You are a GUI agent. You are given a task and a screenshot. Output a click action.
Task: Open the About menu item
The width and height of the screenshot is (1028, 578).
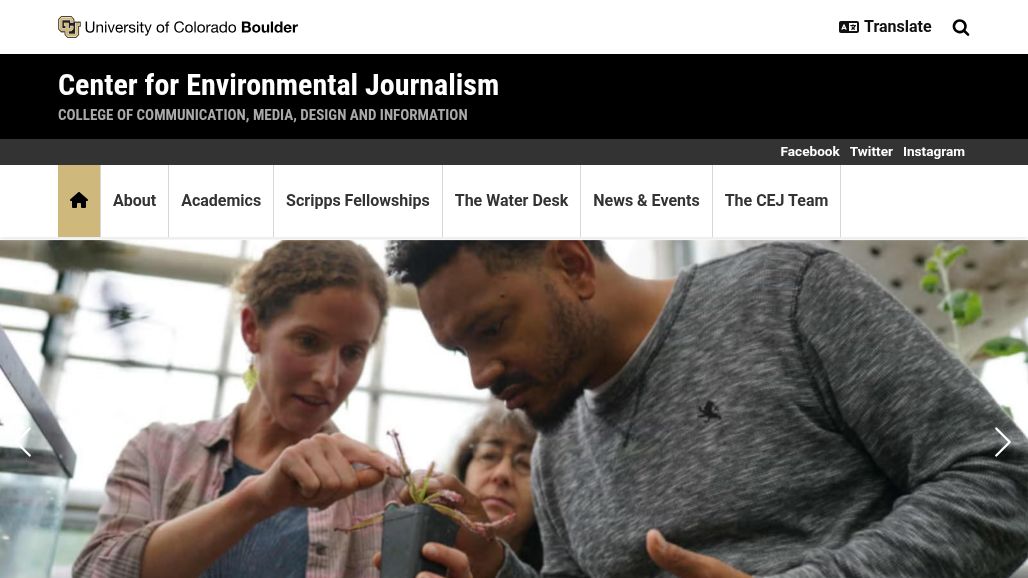134,201
